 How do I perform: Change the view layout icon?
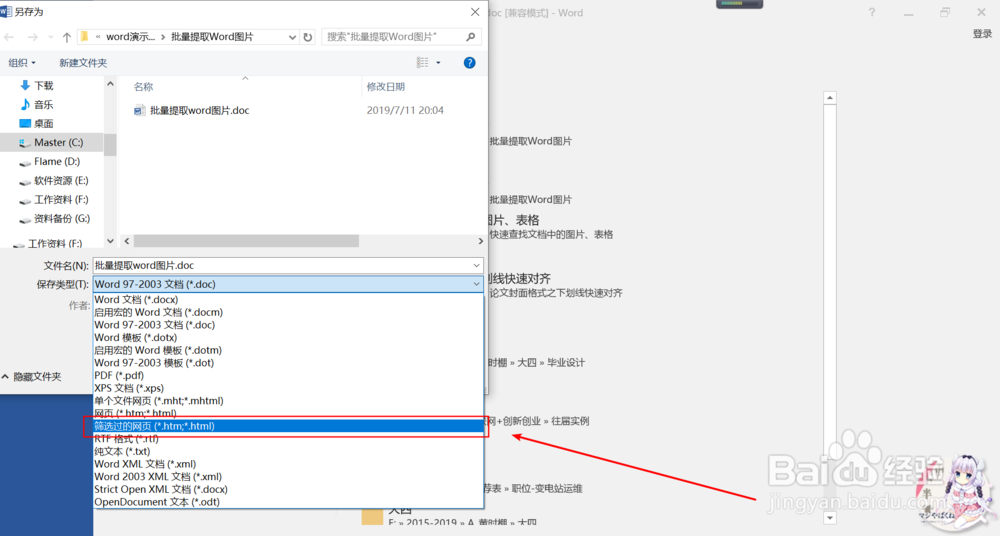tap(422, 62)
